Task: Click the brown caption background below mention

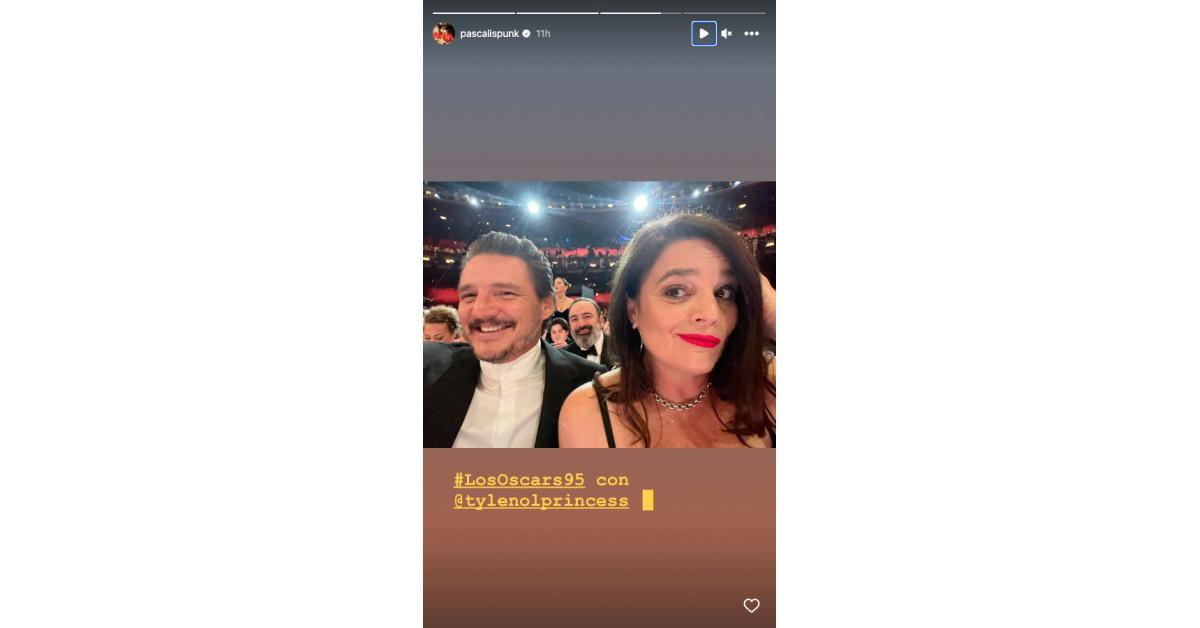Action: 599,565
